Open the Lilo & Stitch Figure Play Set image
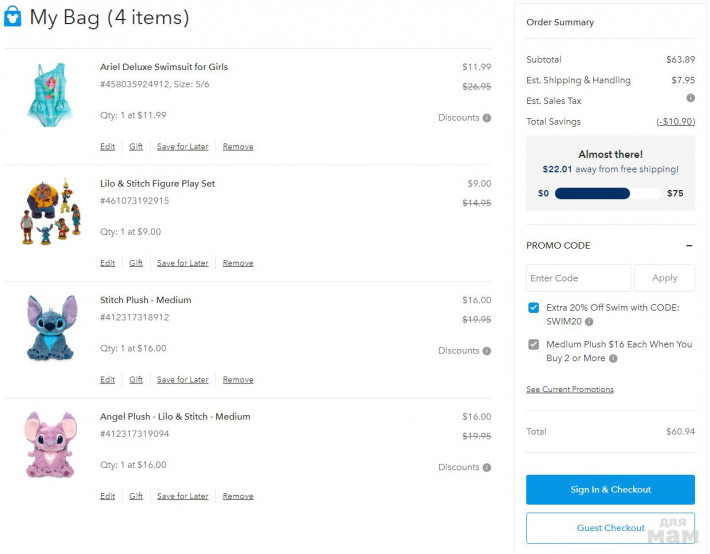The width and height of the screenshot is (710, 554). 47,211
